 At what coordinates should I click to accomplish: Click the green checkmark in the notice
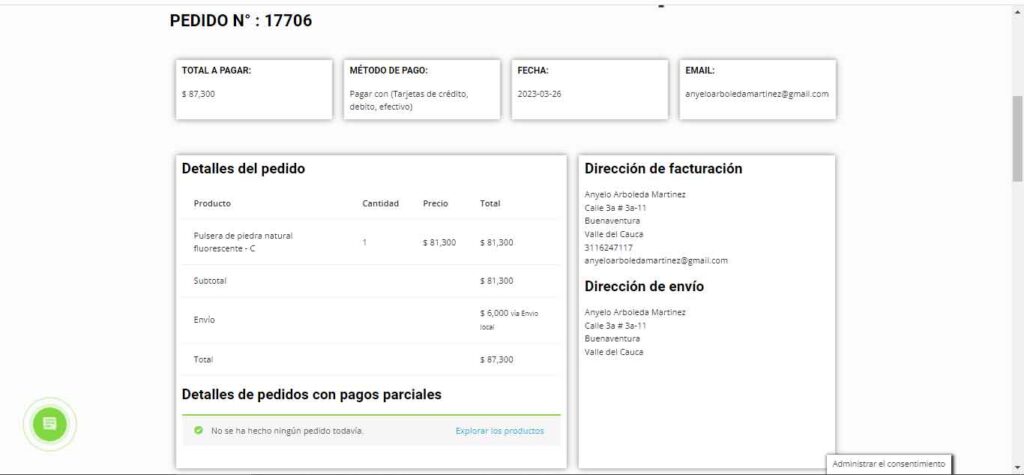[199, 431]
